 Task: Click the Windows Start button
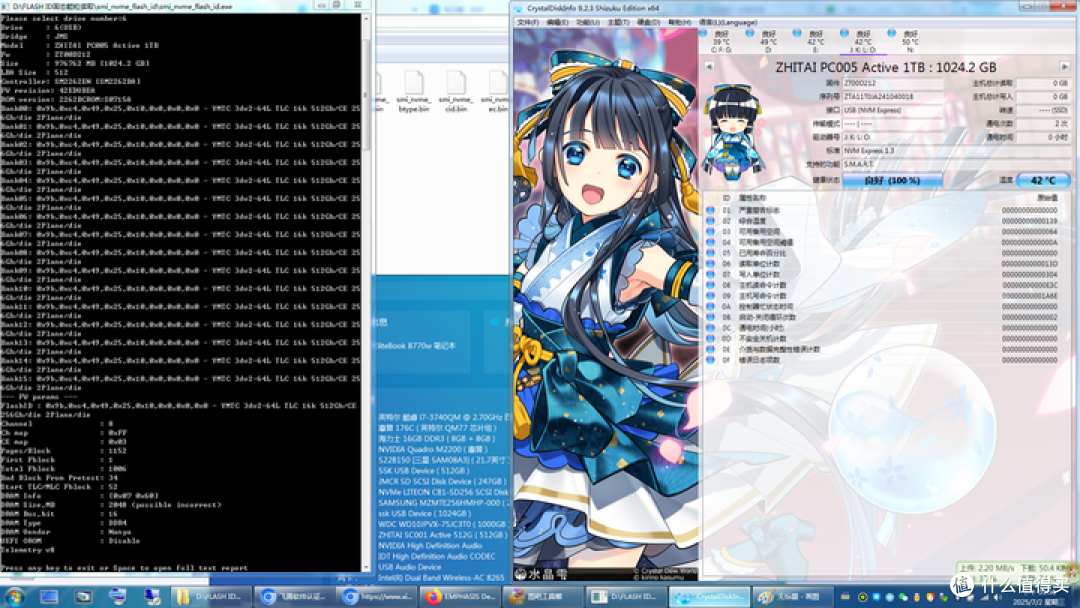click(14, 596)
